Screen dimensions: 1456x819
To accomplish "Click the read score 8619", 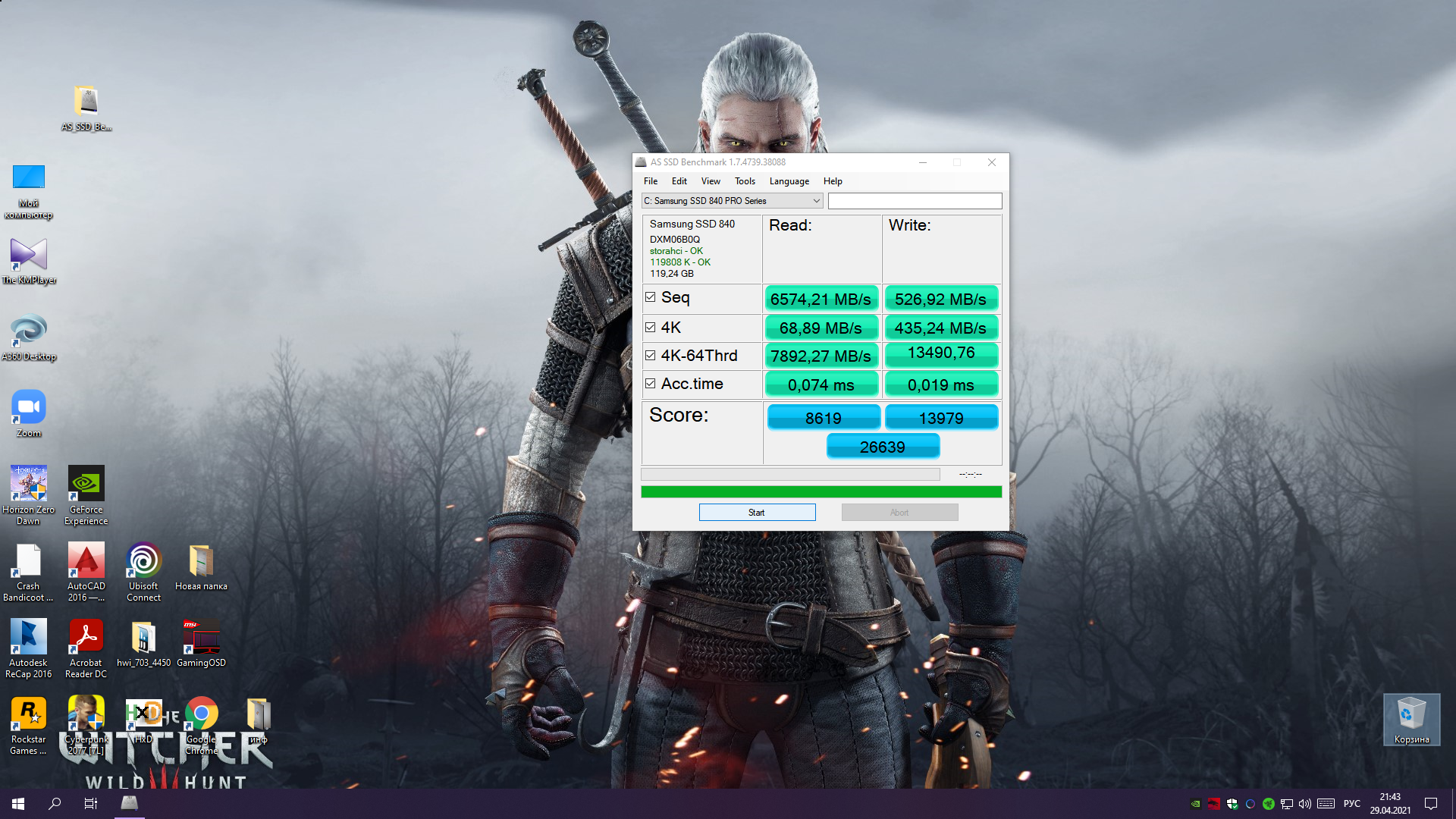I will 824,418.
